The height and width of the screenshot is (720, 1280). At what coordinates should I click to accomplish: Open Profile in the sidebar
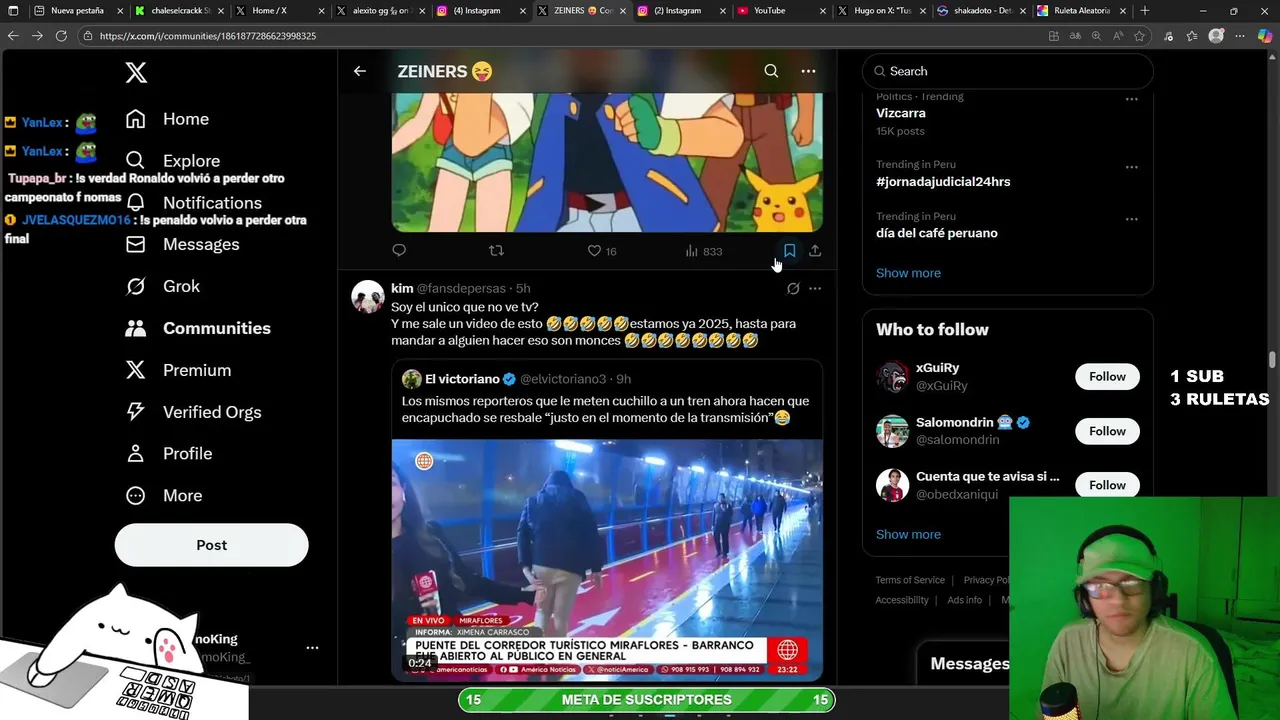(168, 454)
